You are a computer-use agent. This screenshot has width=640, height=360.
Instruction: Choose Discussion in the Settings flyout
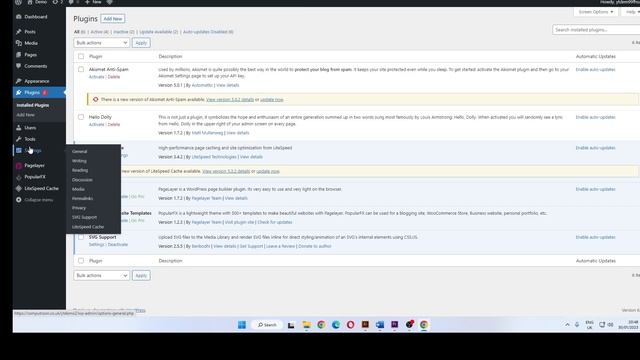click(82, 180)
